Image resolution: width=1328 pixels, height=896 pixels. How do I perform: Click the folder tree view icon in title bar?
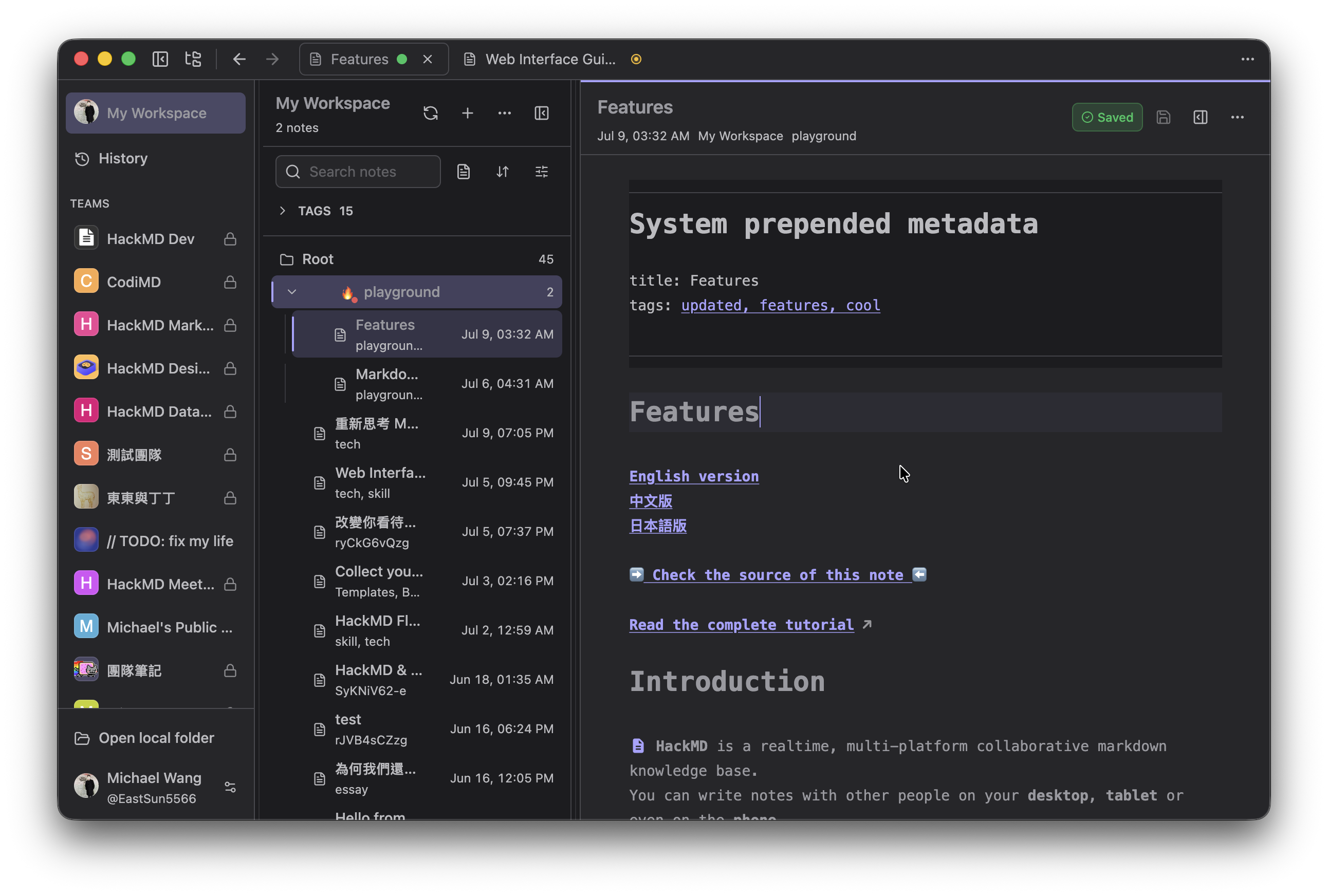point(193,59)
